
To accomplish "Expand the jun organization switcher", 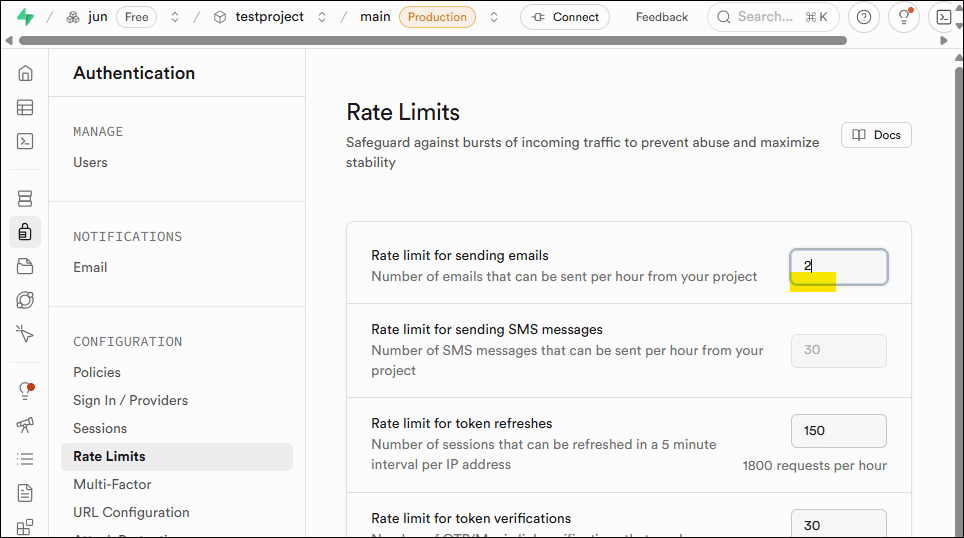I will pos(175,17).
